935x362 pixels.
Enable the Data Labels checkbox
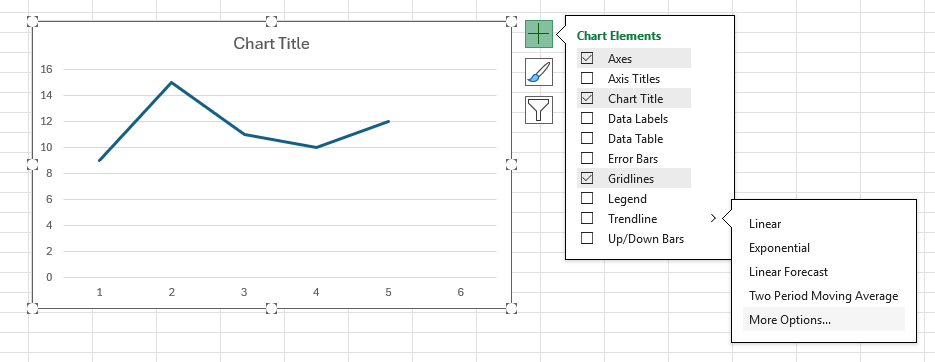(587, 119)
